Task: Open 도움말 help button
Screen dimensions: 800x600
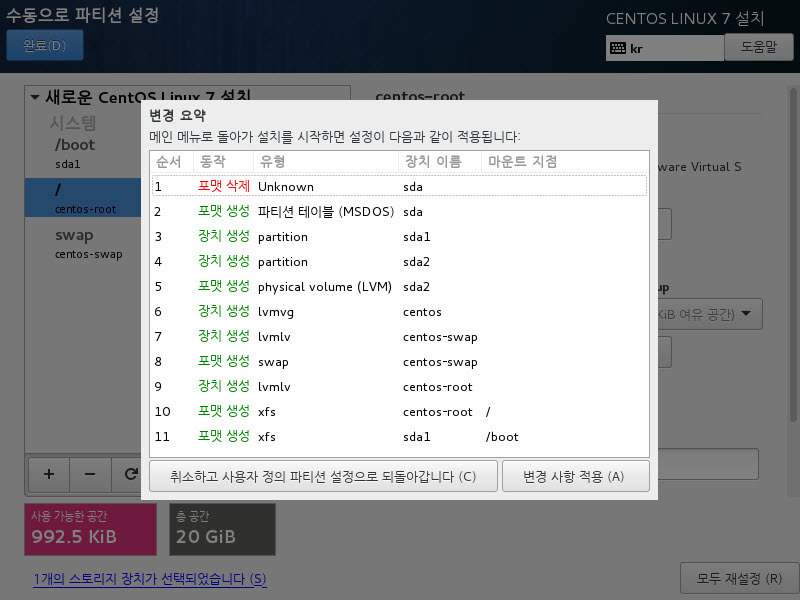Action: coord(759,47)
